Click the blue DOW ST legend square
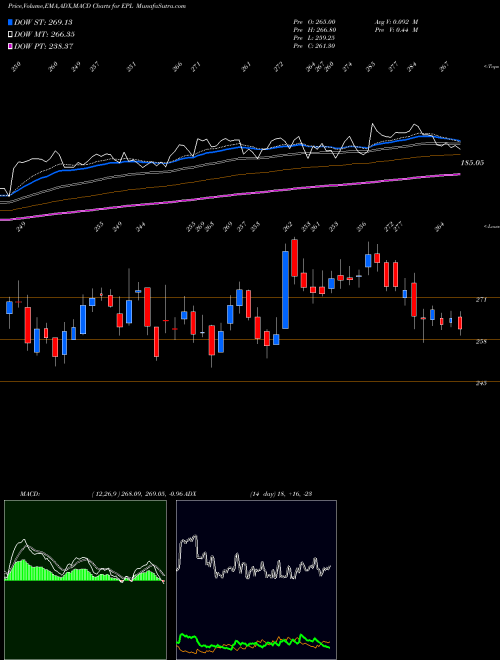500x660 pixels. point(10,22)
